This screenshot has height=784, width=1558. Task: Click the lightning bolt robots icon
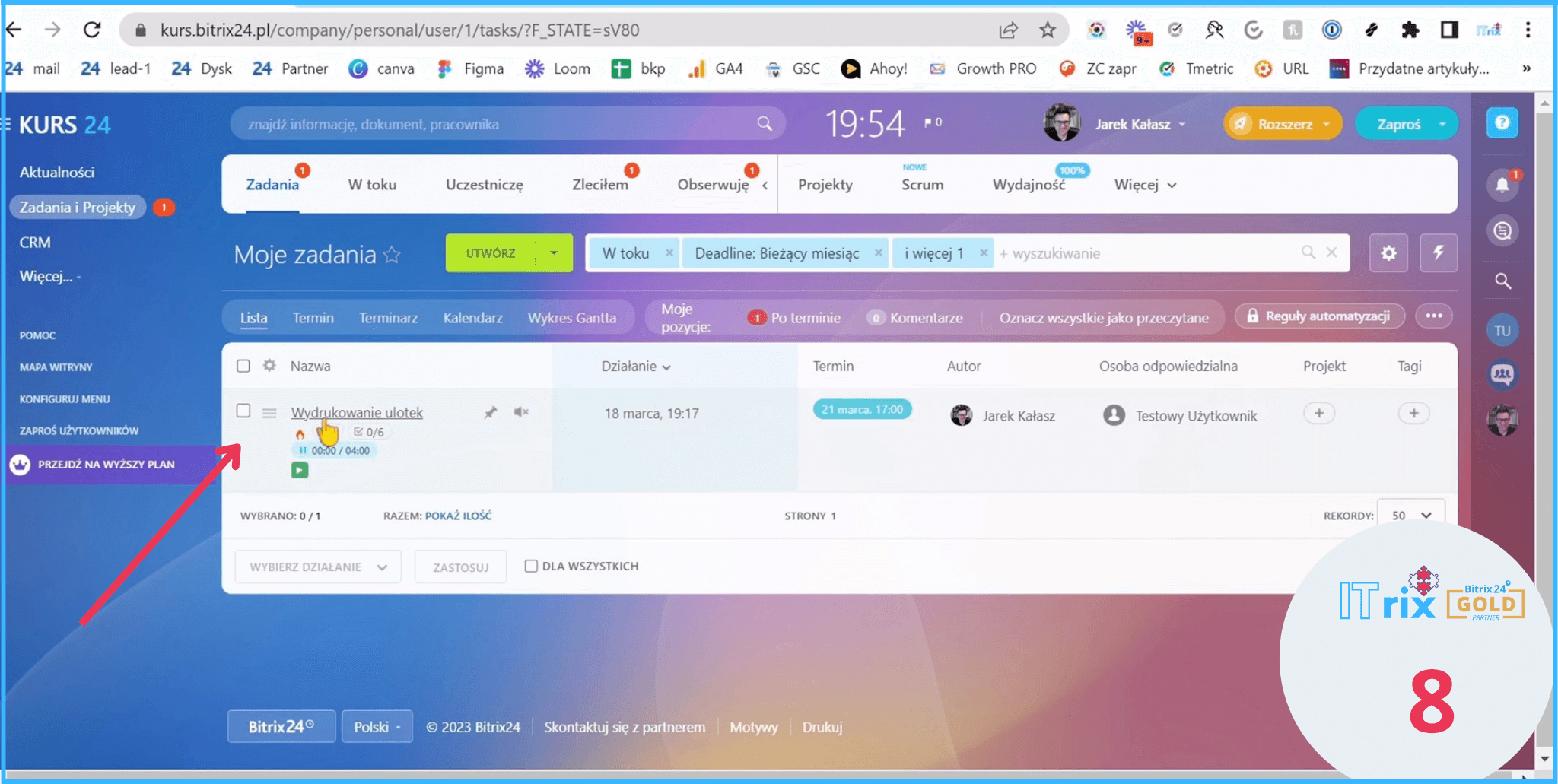click(1439, 253)
